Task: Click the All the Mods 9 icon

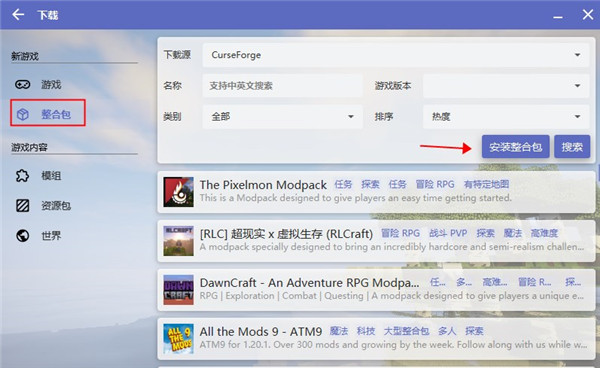Action: pyautogui.click(x=178, y=339)
